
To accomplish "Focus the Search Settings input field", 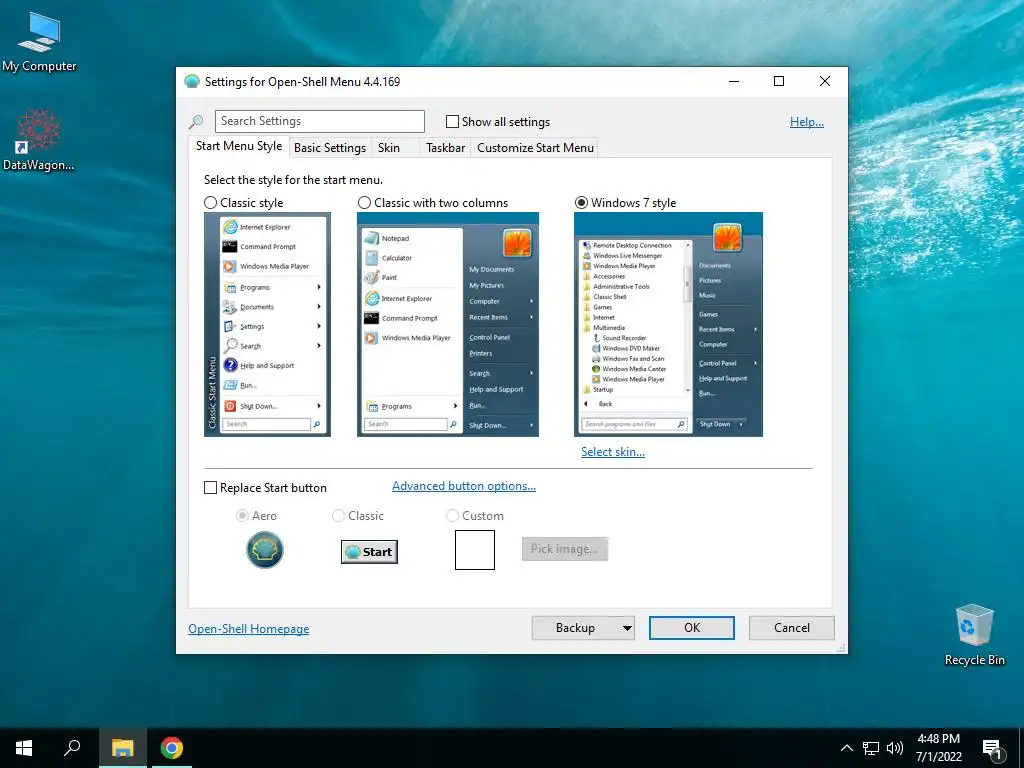I will point(319,121).
